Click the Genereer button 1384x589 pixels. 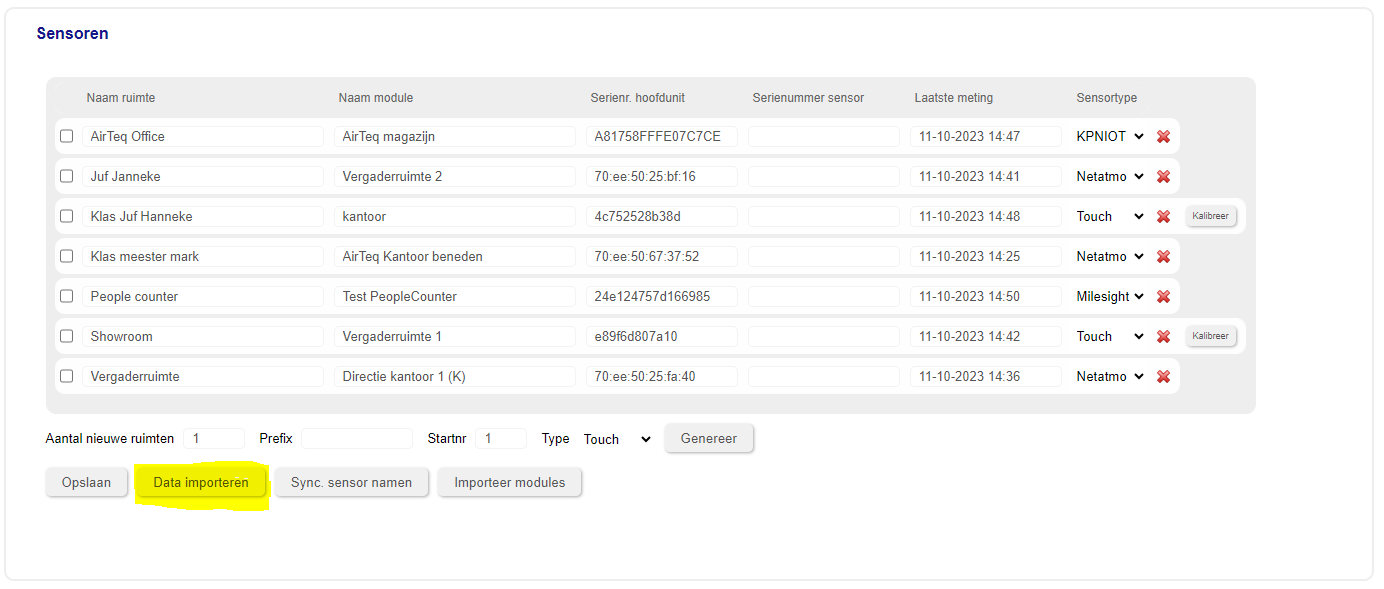709,438
